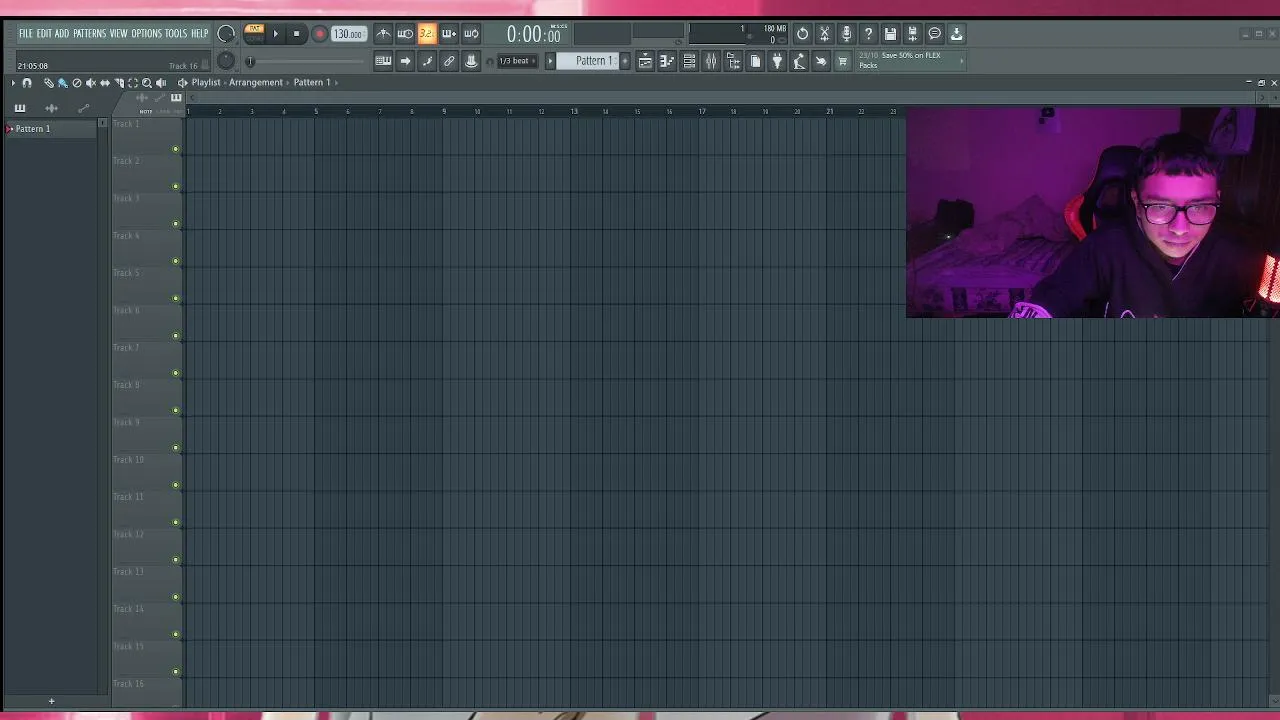This screenshot has height=720, width=1280.
Task: Open the playlist options arrow menu
Action: coord(13,82)
